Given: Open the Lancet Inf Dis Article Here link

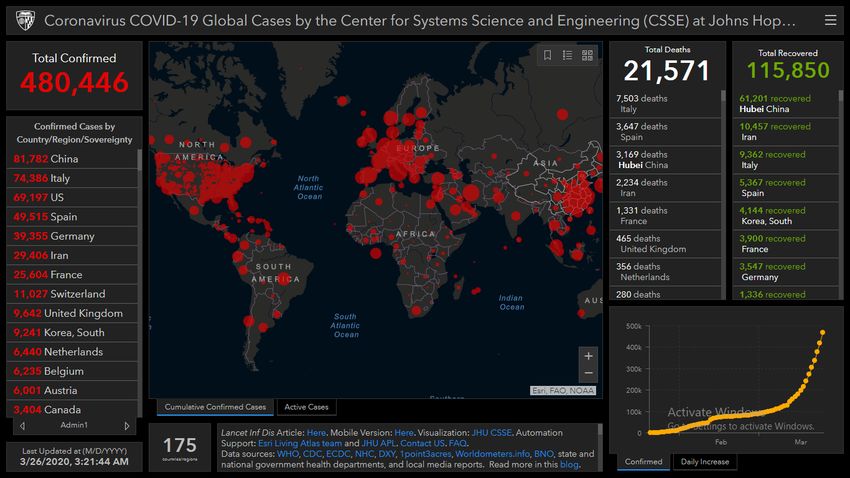Looking at the screenshot, I should coord(316,432).
